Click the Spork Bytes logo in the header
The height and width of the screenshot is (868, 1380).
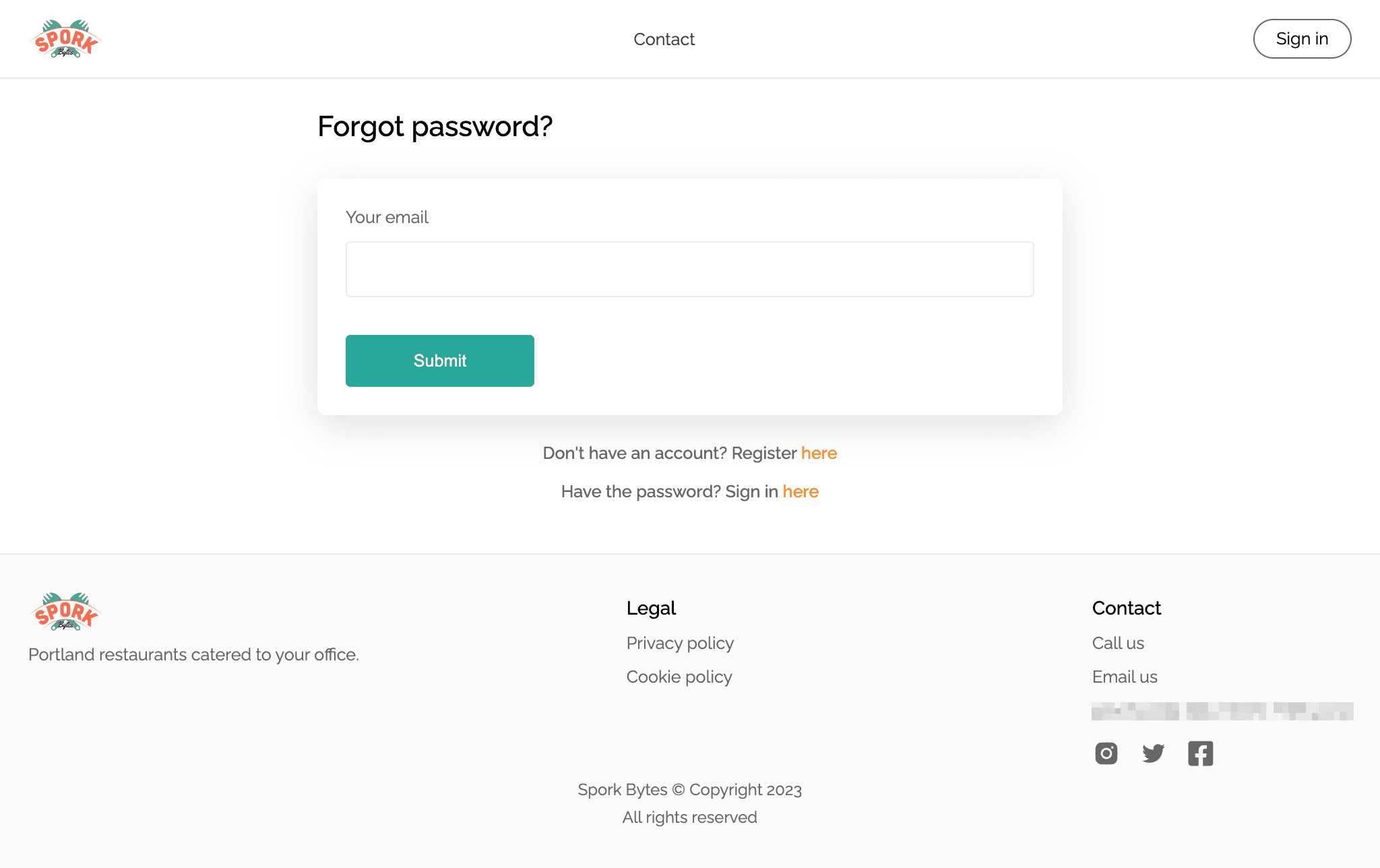tap(67, 38)
